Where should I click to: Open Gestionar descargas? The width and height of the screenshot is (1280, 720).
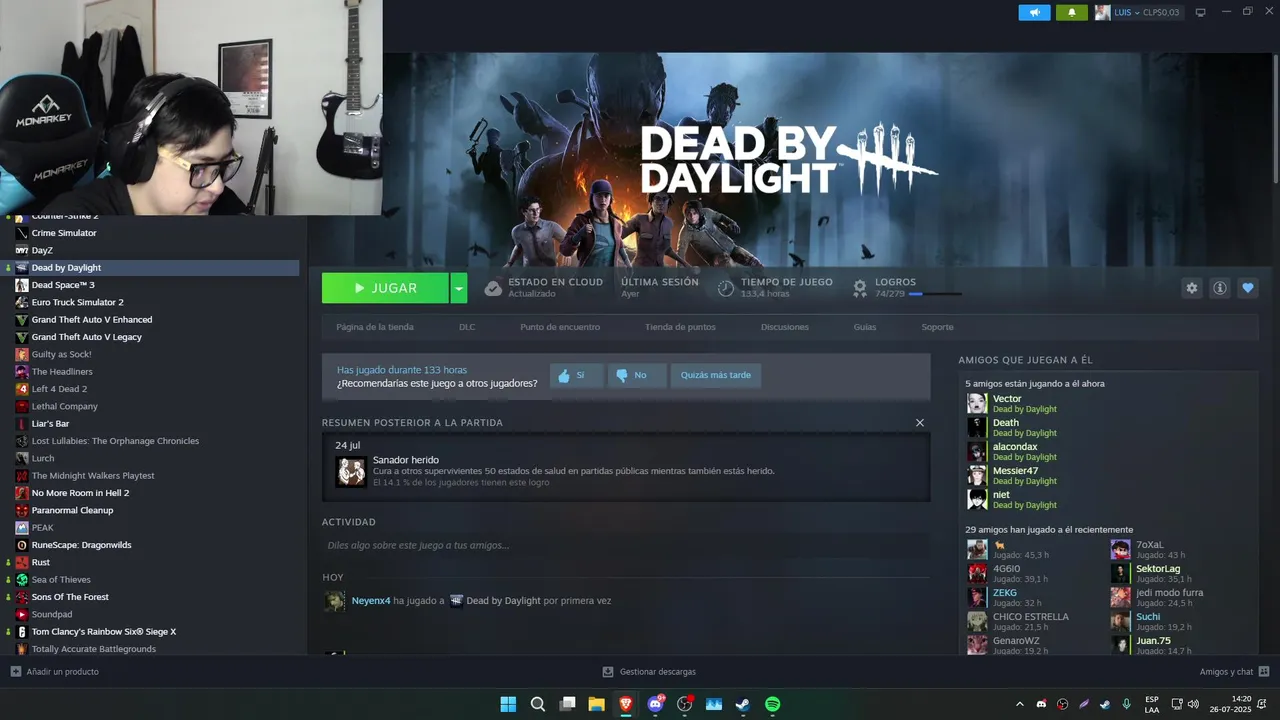point(649,672)
